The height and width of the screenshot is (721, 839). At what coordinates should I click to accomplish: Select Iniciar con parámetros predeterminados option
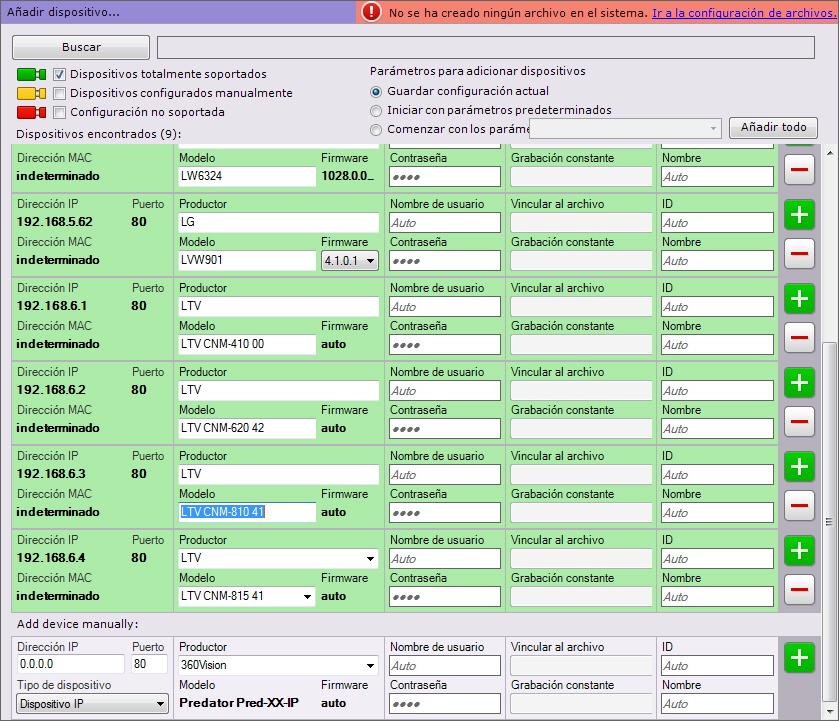(x=376, y=110)
